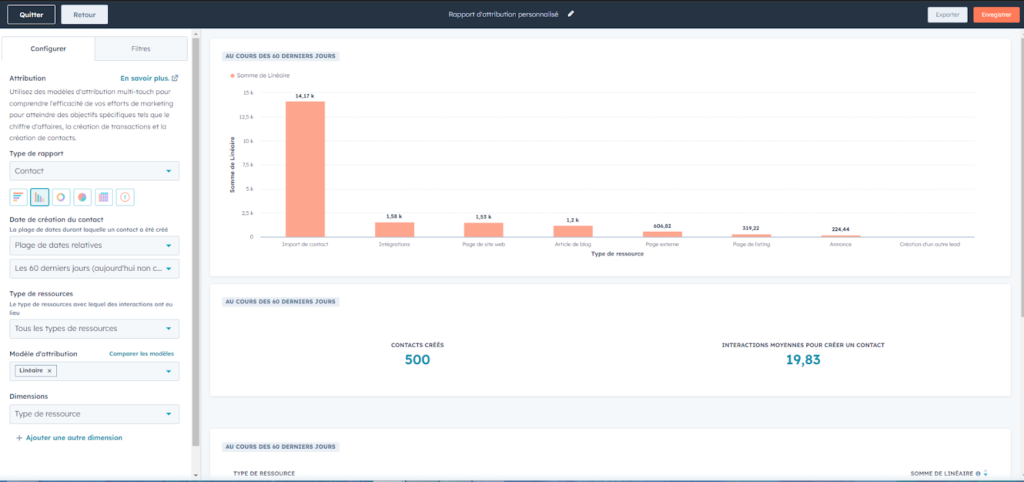Click the Création d'un autre lead axis label
1024x482 pixels.
click(x=930, y=244)
